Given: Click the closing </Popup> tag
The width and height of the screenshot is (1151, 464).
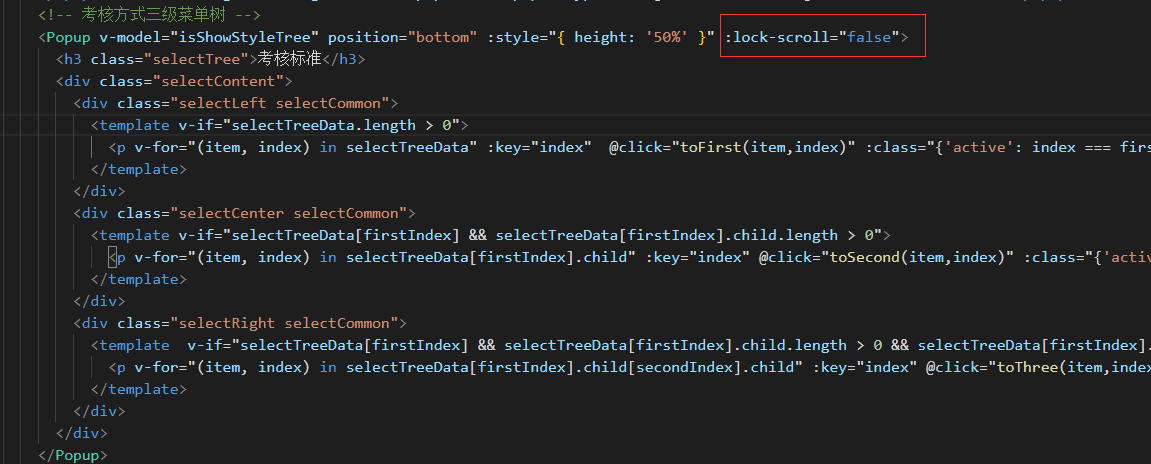Looking at the screenshot, I should tap(72, 455).
